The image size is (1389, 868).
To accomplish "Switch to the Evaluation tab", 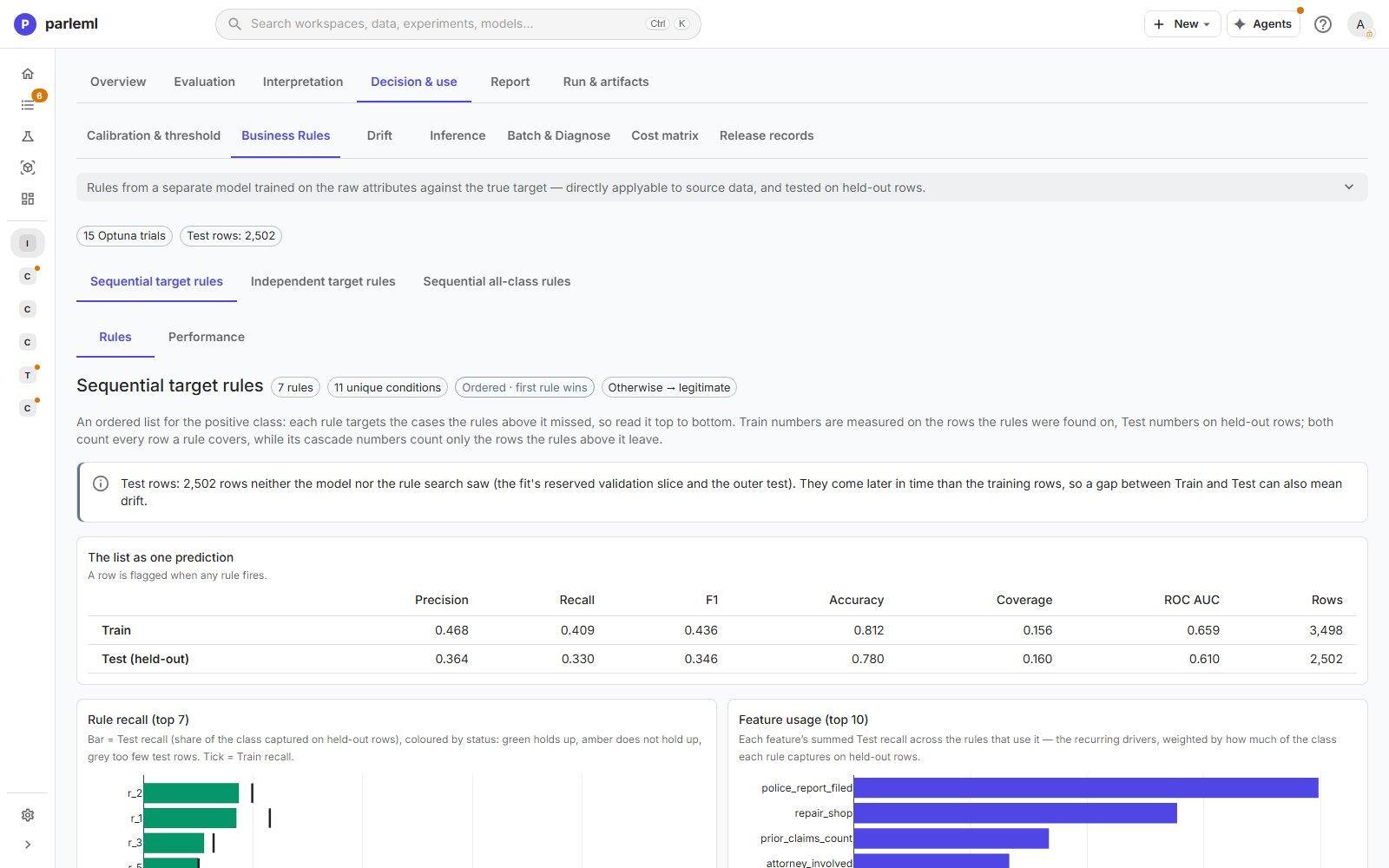I will [x=204, y=82].
